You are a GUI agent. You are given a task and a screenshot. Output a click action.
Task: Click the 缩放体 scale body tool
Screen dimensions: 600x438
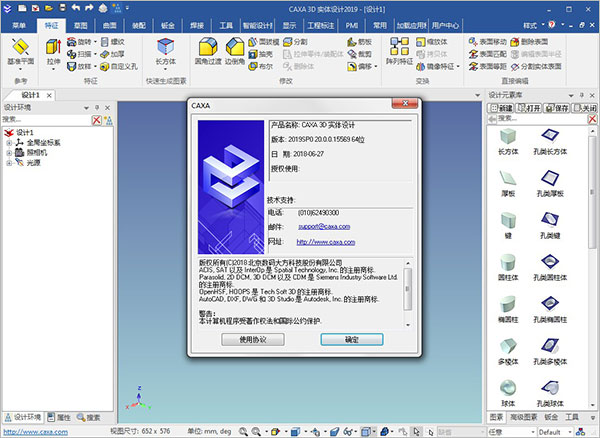[x=432, y=42]
